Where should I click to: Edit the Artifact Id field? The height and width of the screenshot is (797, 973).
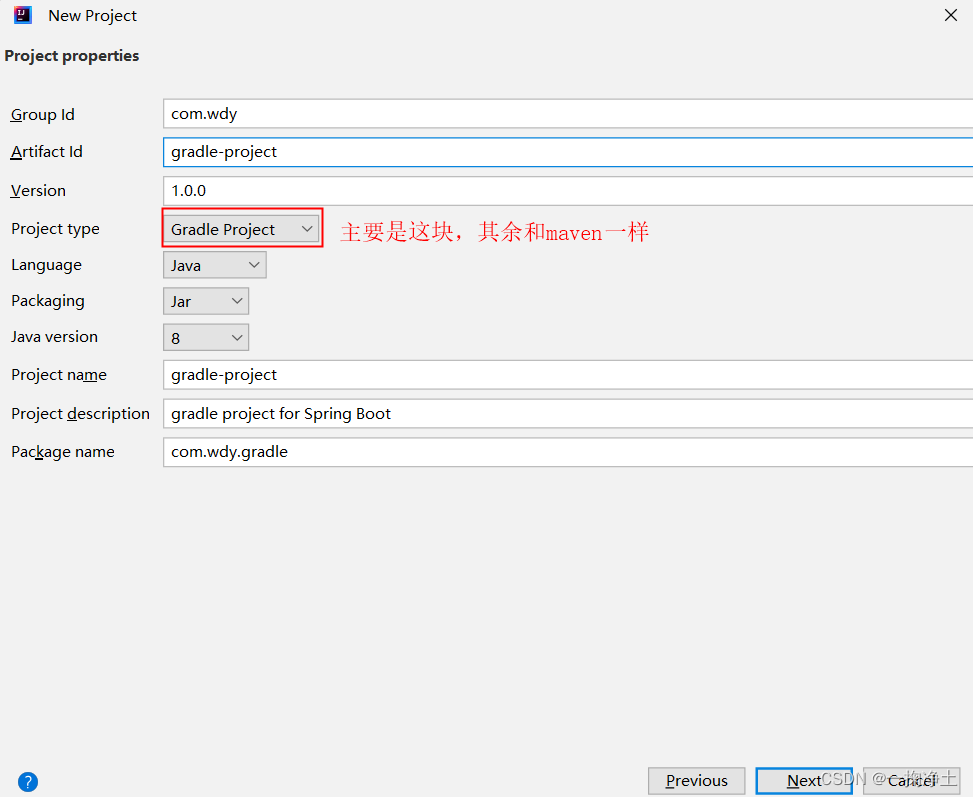568,152
